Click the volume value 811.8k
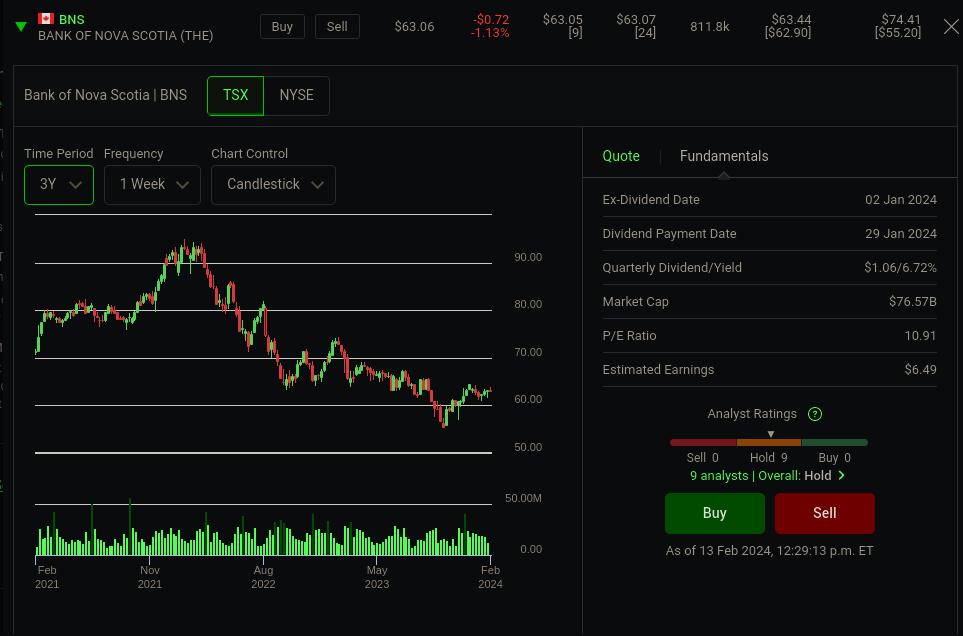Viewport: 963px width, 636px height. [x=709, y=26]
